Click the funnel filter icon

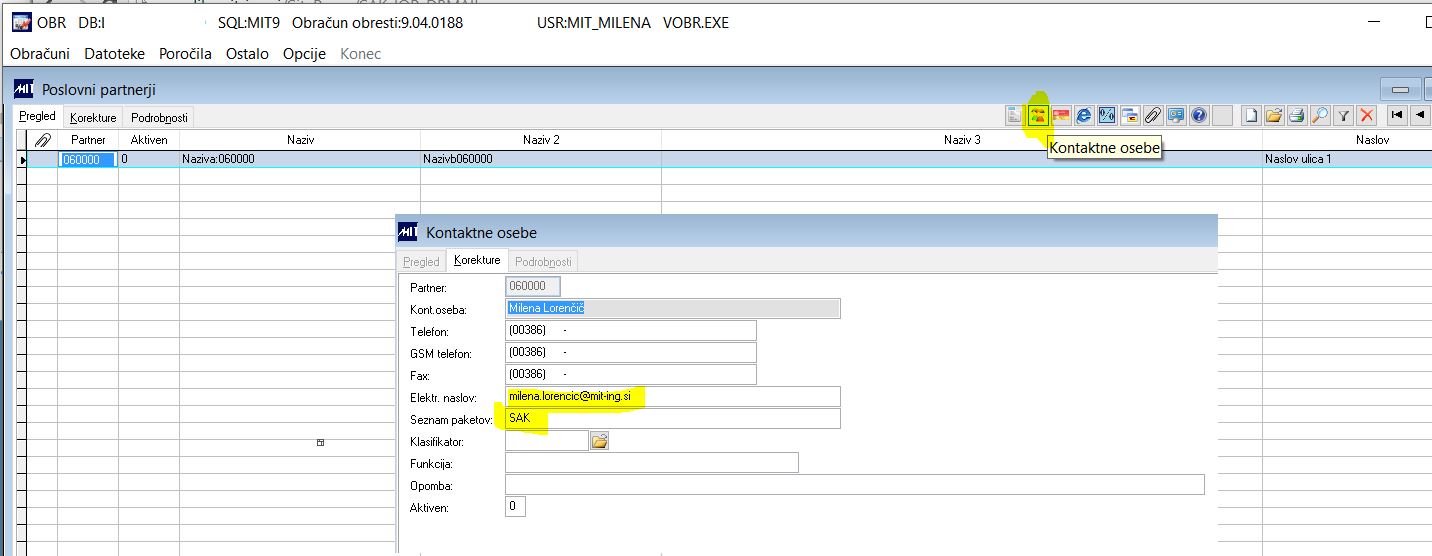[1344, 116]
